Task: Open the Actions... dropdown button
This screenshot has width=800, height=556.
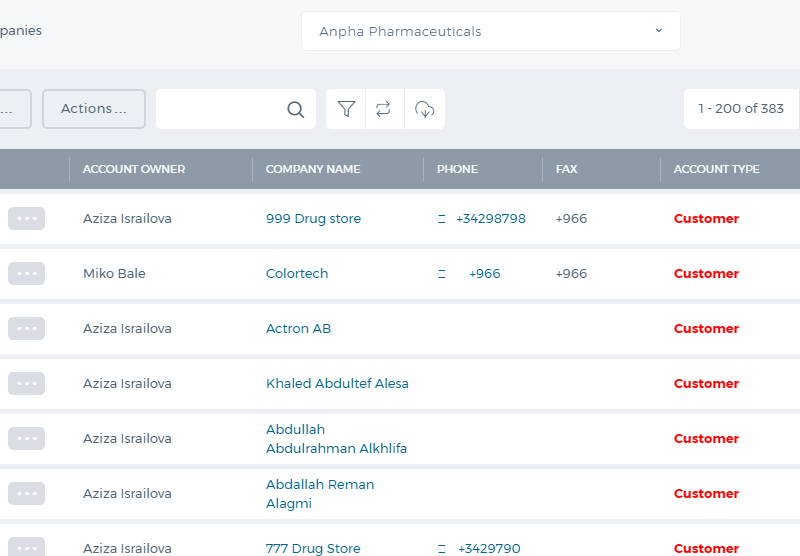Action: coord(94,109)
